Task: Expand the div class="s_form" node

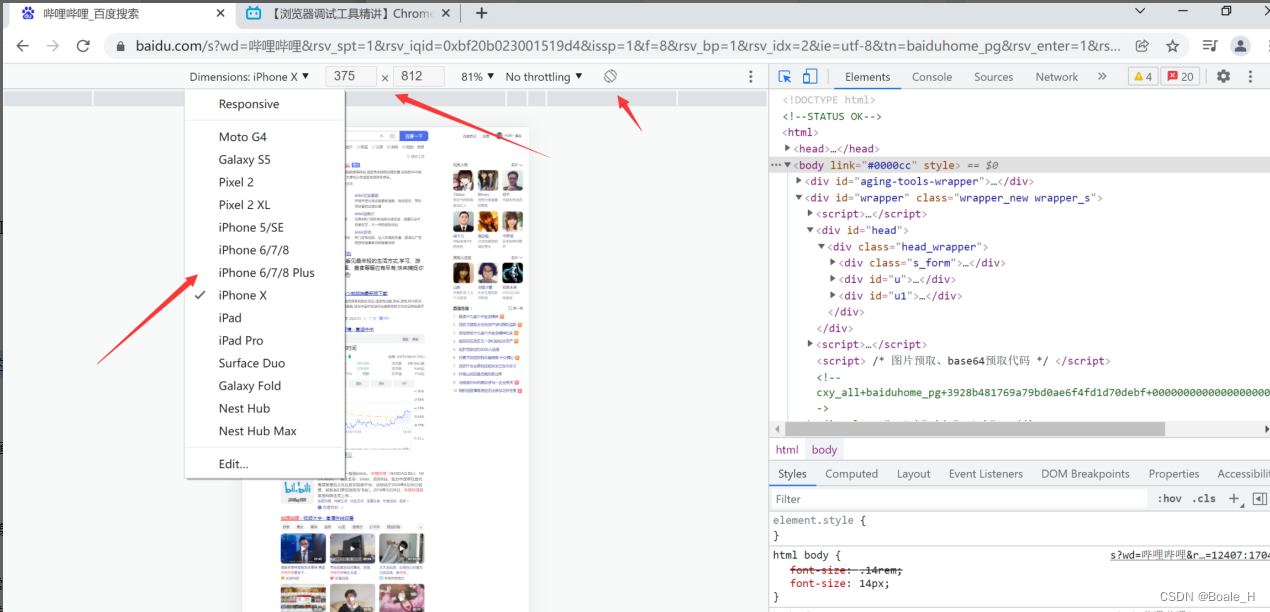Action: pyautogui.click(x=833, y=263)
